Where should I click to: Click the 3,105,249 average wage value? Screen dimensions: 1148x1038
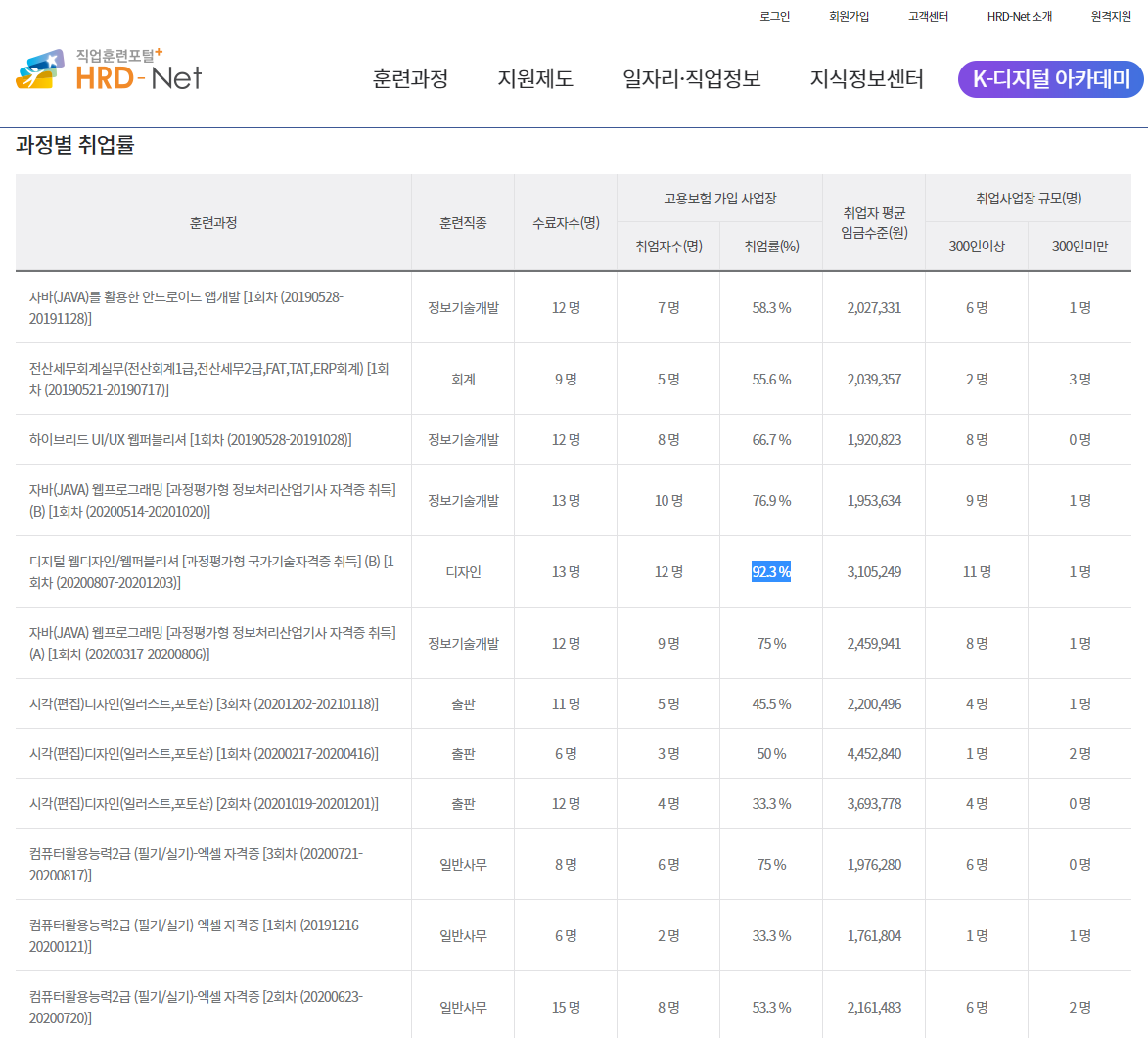coord(874,571)
